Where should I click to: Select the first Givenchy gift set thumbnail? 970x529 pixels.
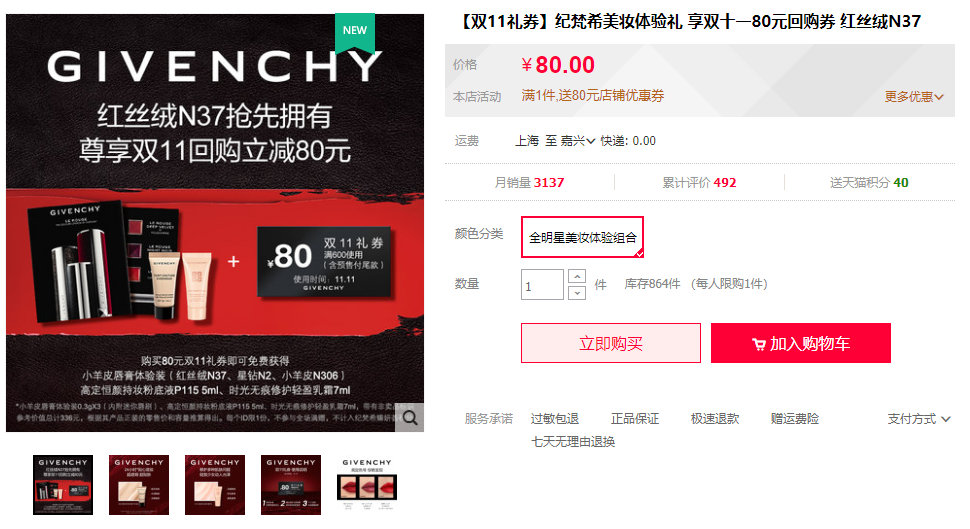(63, 485)
